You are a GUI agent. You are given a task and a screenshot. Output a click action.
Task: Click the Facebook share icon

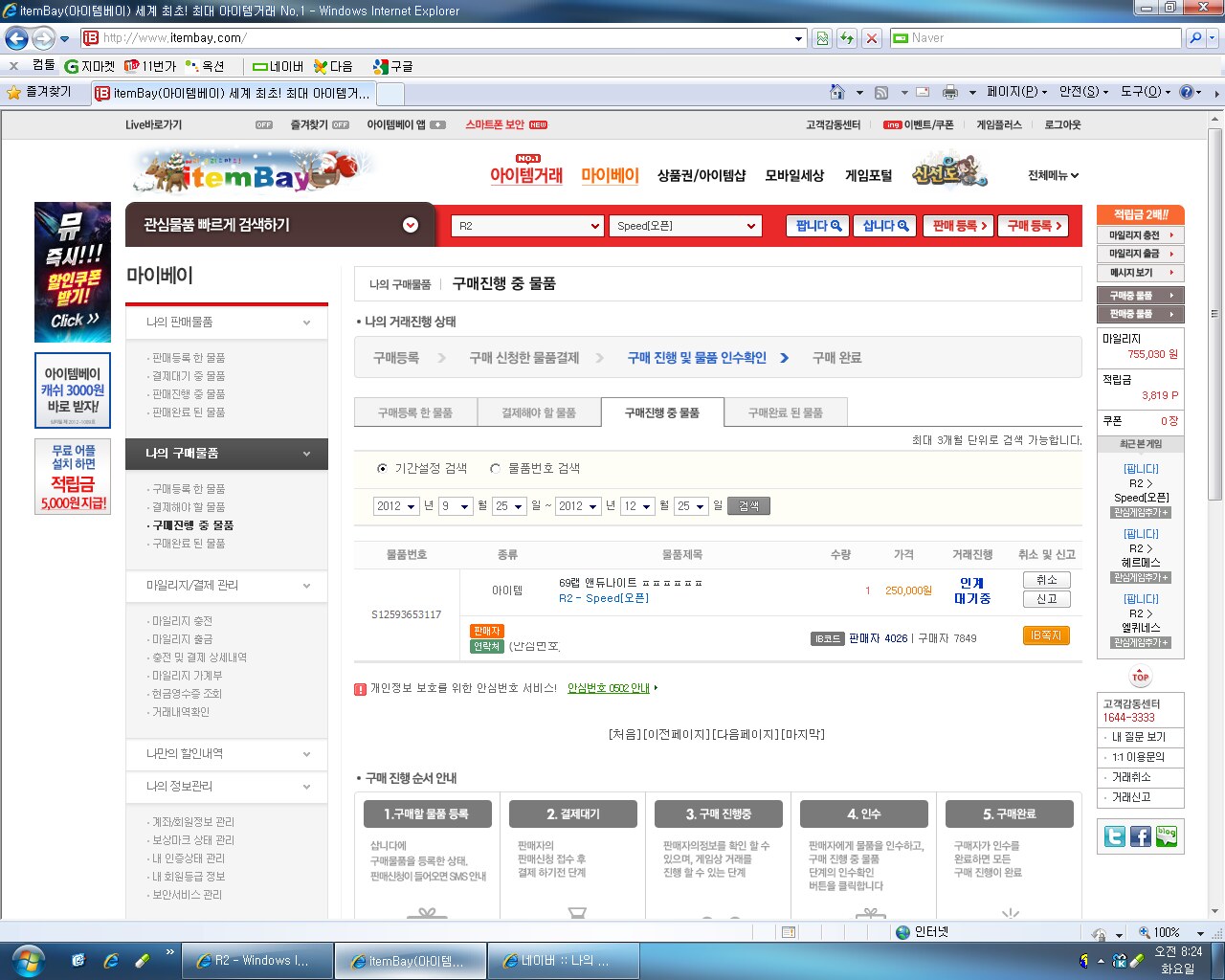tap(1141, 836)
